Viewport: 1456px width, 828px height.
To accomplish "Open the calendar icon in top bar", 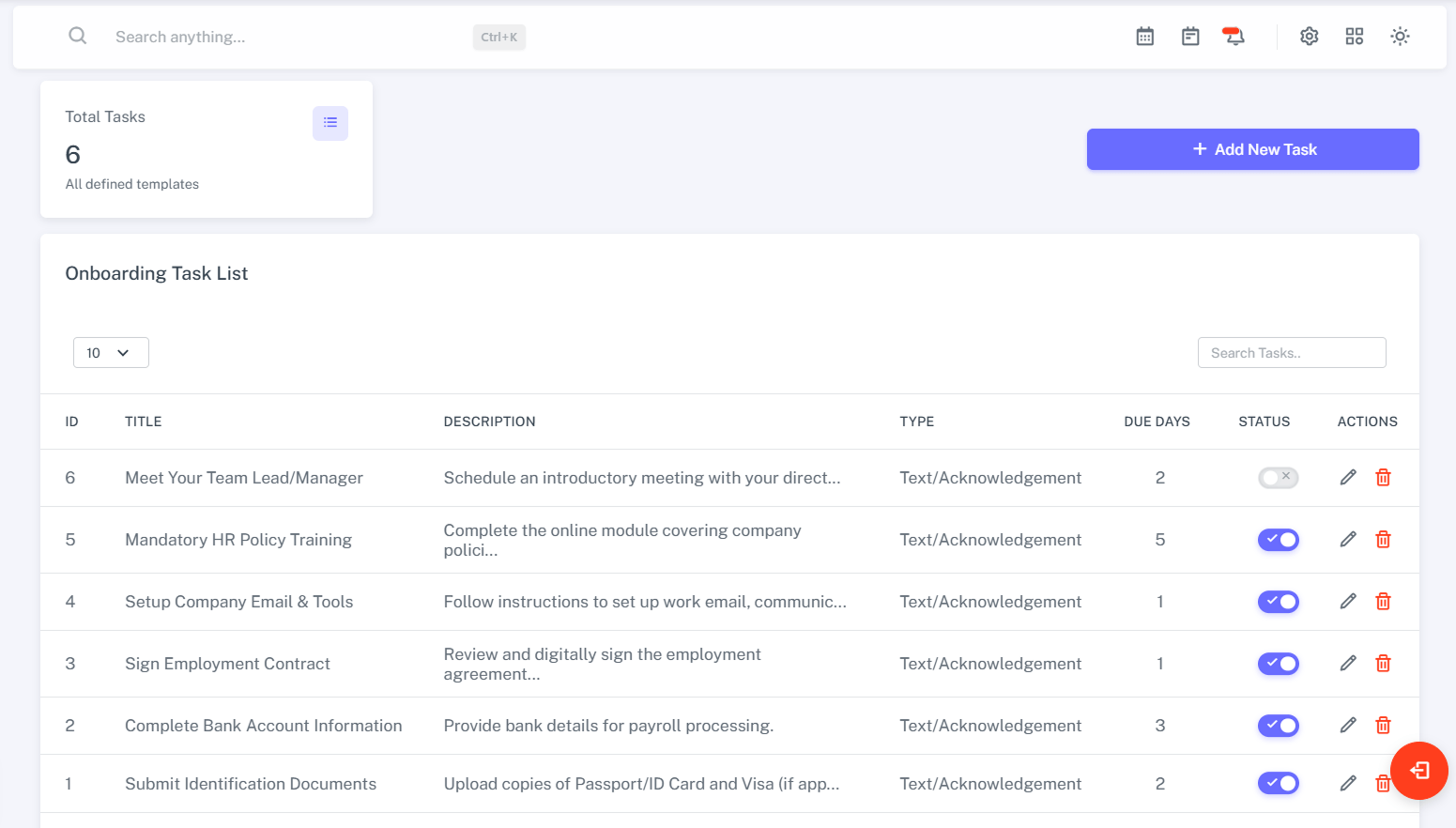I will (x=1144, y=37).
